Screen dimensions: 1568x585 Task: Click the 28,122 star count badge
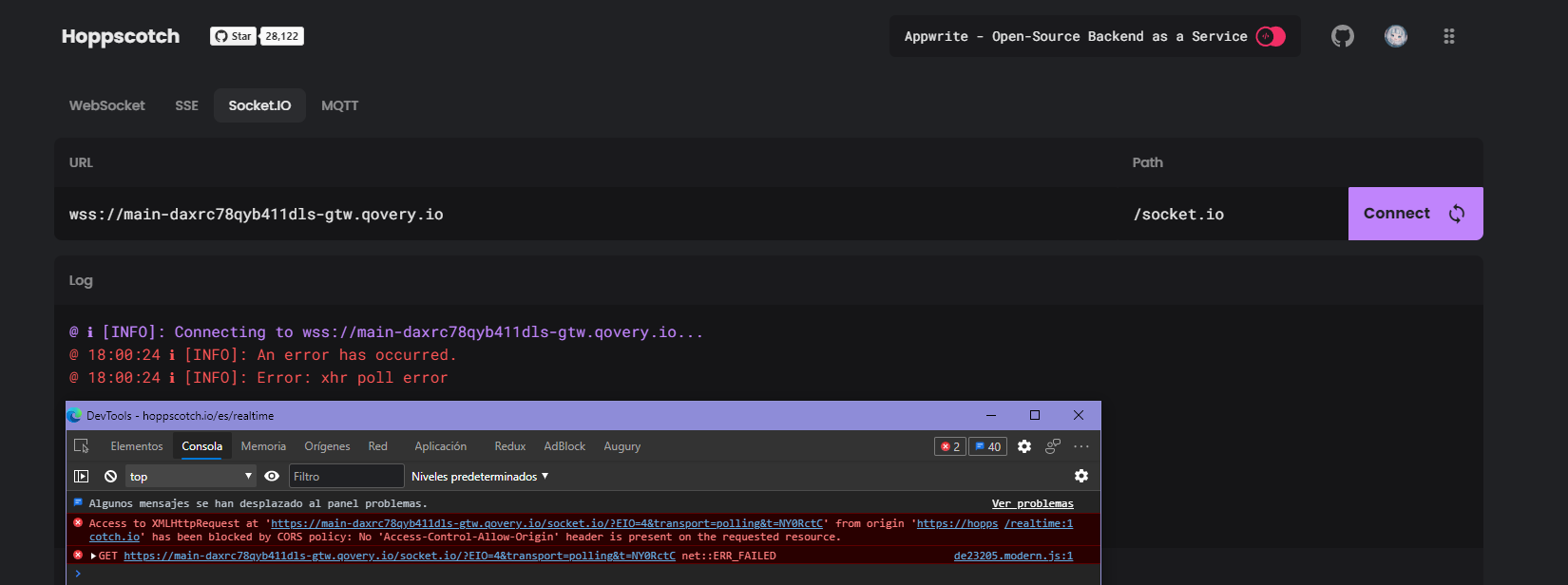point(282,36)
